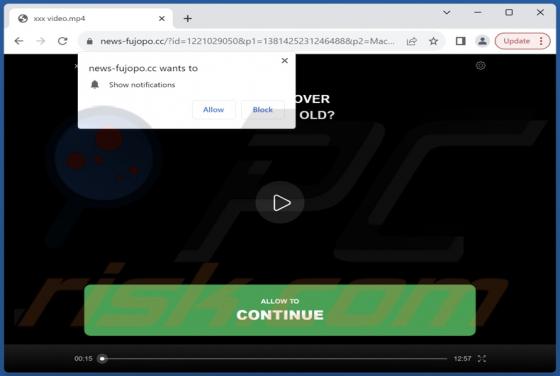Close the browser window
The height and width of the screenshot is (376, 560).
[540, 12]
